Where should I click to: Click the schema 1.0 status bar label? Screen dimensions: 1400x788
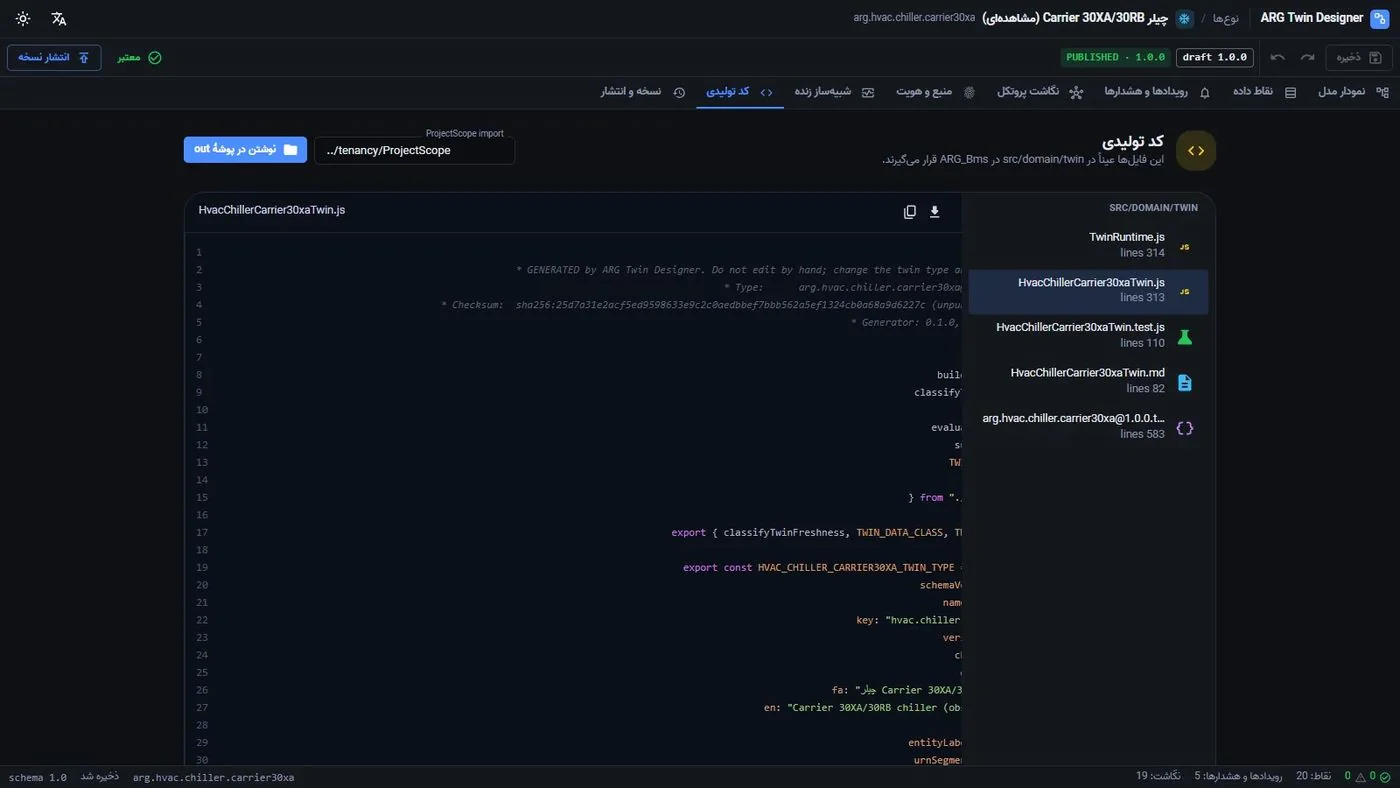pyautogui.click(x=38, y=777)
